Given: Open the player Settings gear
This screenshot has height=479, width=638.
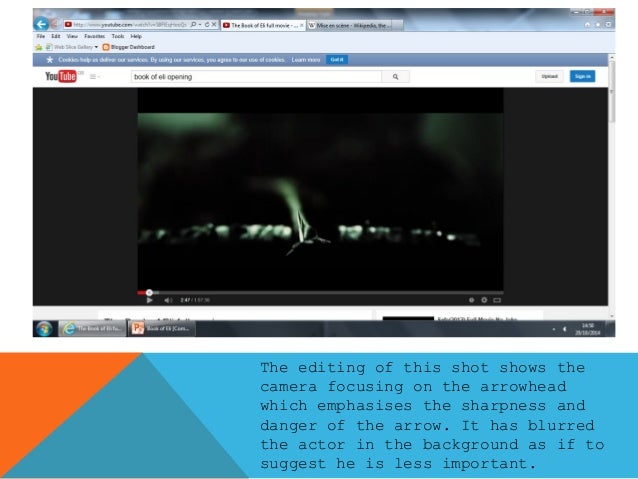Looking at the screenshot, I should click(x=484, y=300).
